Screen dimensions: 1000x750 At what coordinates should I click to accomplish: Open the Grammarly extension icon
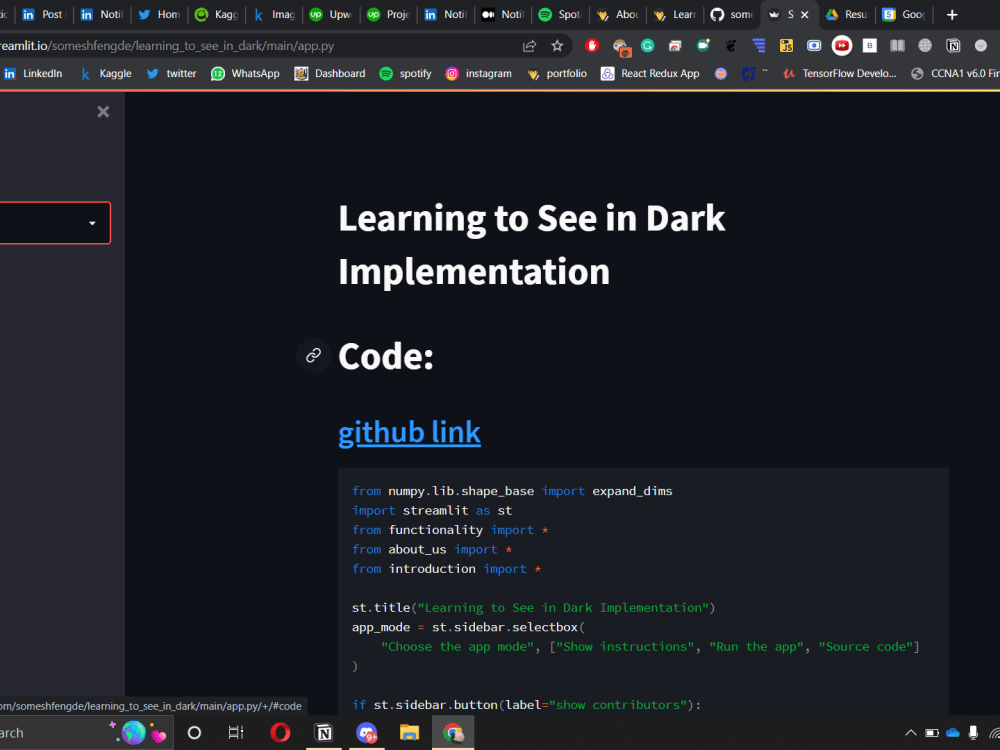647,45
